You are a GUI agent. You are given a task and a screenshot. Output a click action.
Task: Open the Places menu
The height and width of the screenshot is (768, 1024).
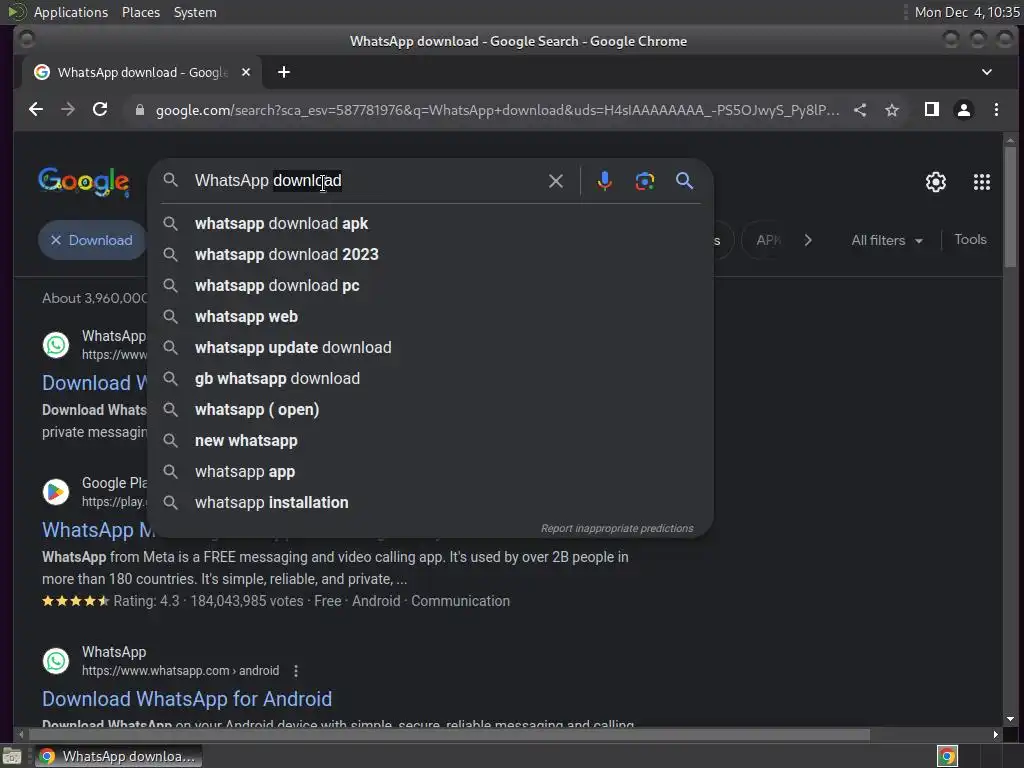tap(141, 12)
